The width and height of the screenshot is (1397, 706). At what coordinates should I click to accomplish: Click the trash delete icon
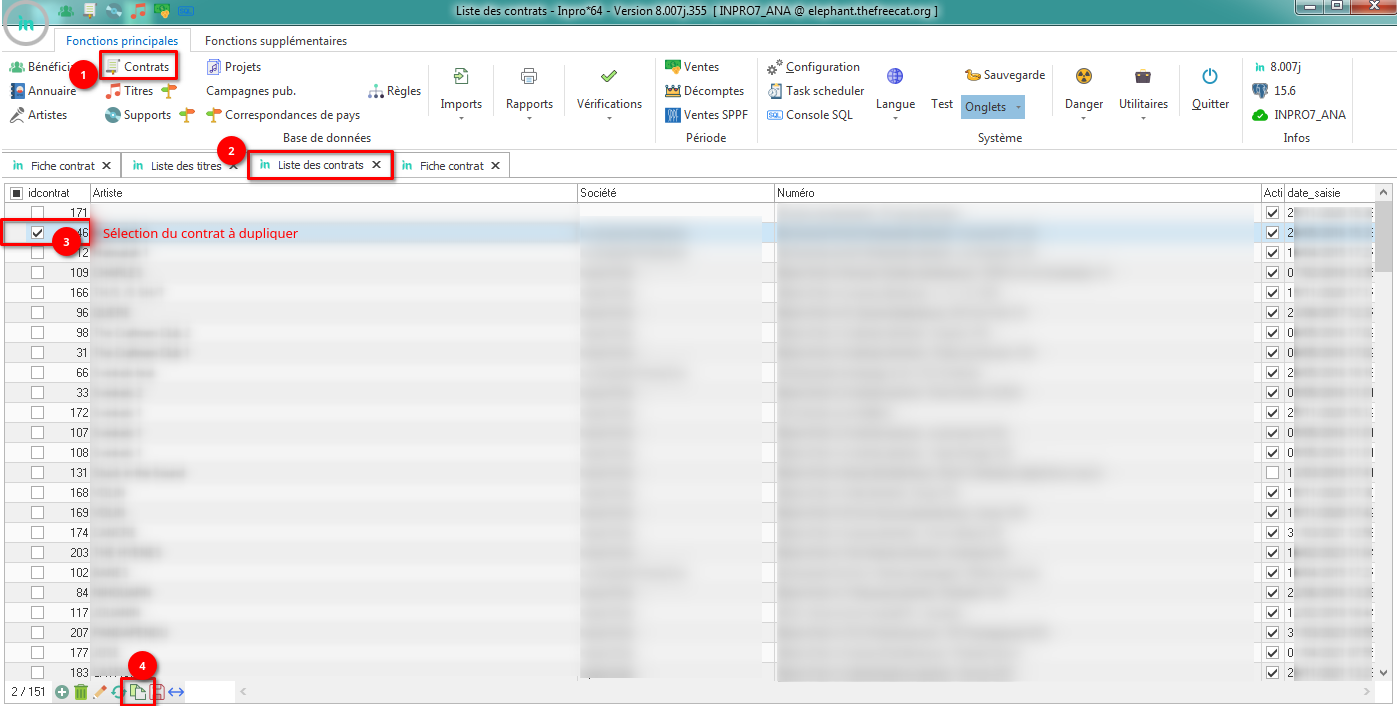click(81, 691)
